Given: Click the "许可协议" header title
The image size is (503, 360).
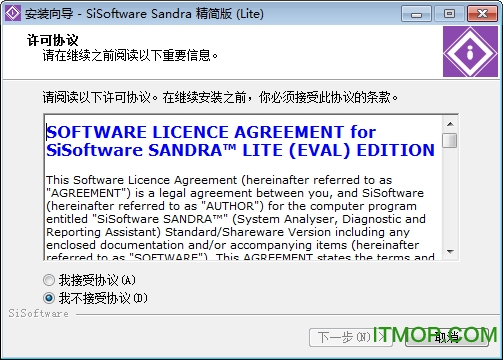Looking at the screenshot, I should click(x=52, y=40).
